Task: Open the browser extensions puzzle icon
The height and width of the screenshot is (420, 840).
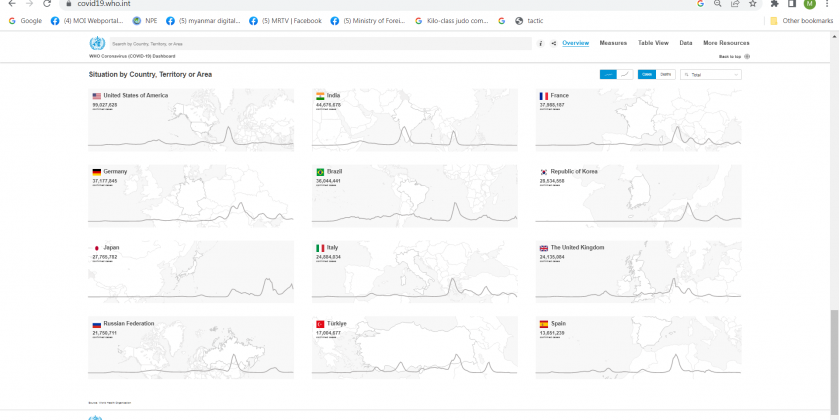Action: 775,4
